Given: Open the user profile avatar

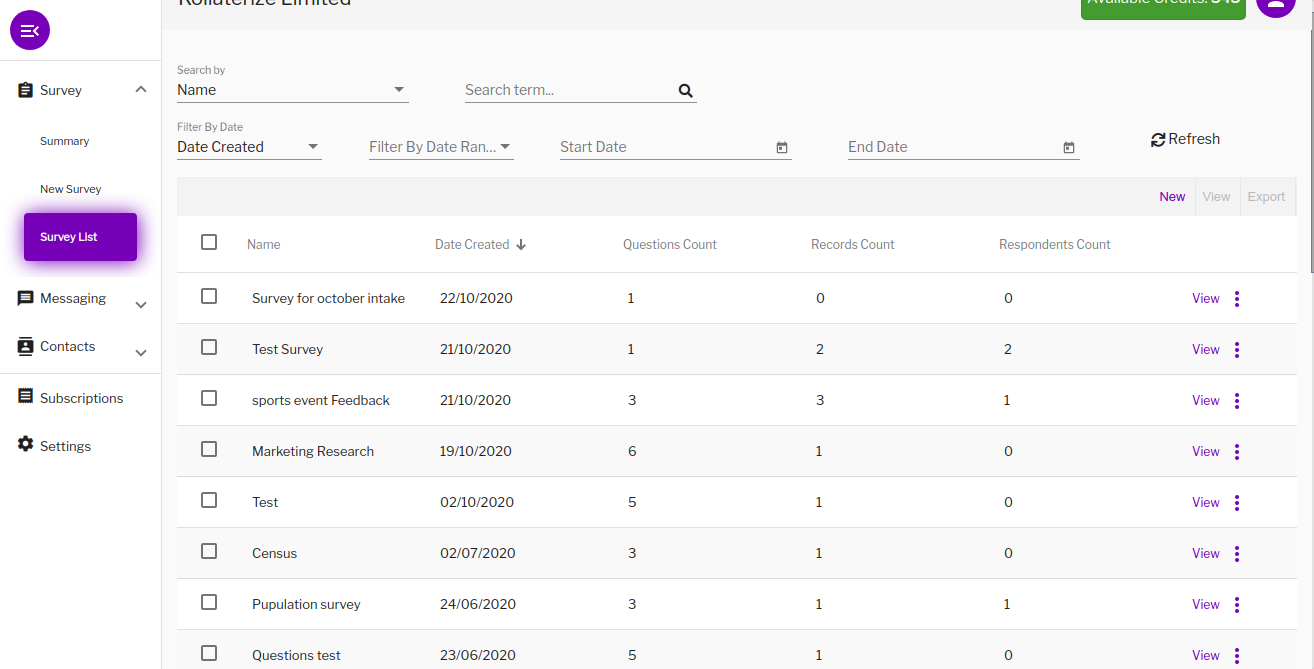Looking at the screenshot, I should coord(1275,5).
